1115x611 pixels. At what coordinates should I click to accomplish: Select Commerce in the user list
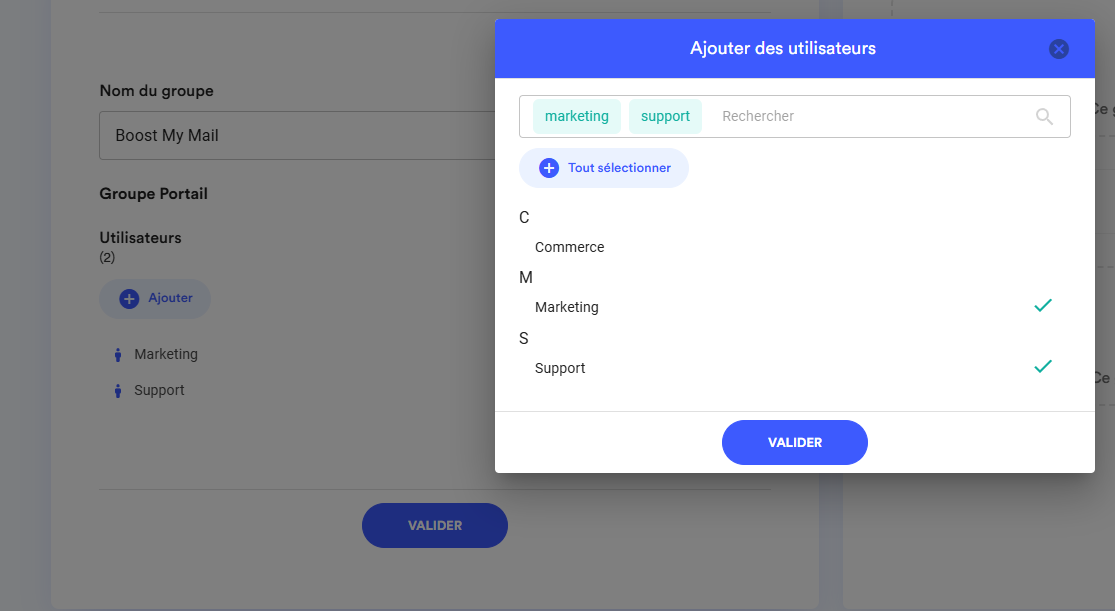click(570, 247)
